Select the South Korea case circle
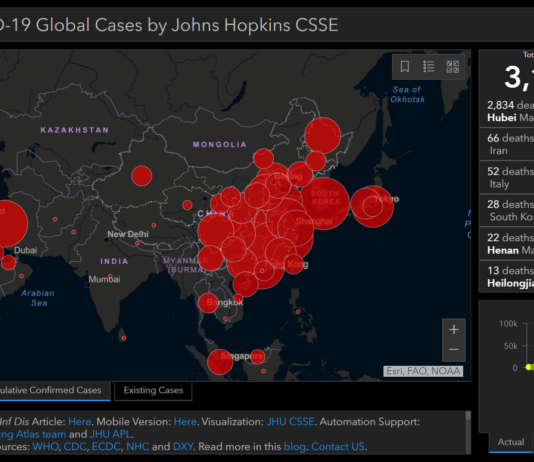534x462 pixels. point(324,203)
